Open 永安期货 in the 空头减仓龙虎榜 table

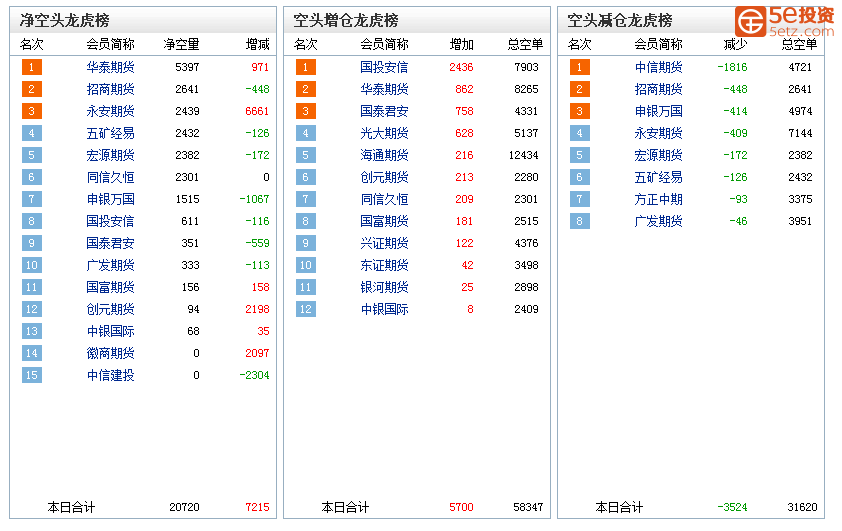658,133
